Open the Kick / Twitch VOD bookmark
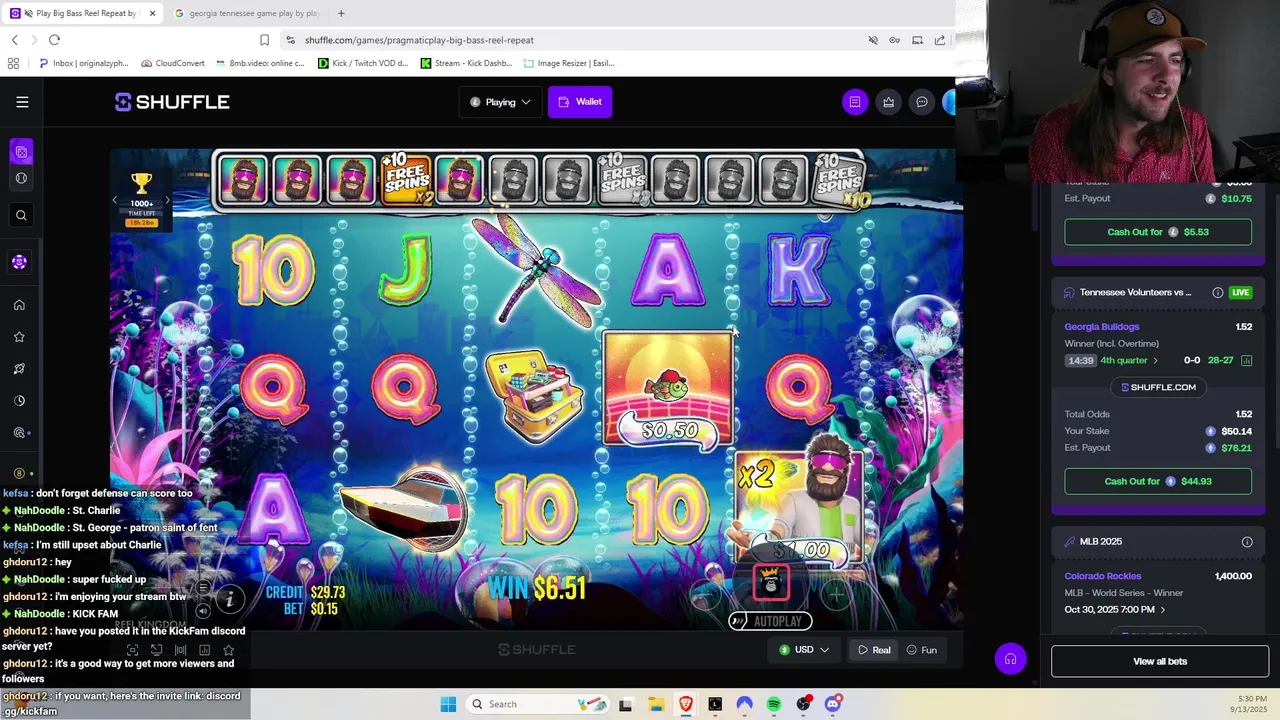This screenshot has width=1280, height=720. click(x=363, y=63)
